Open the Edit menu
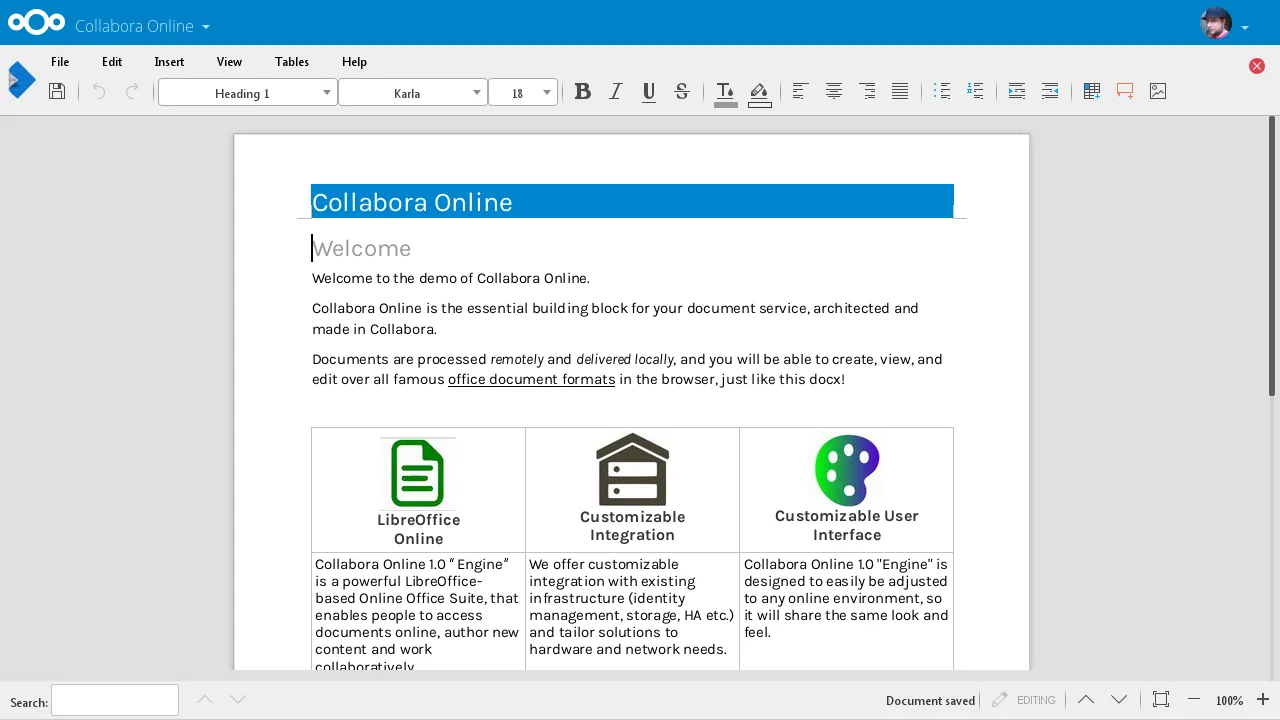 [112, 62]
